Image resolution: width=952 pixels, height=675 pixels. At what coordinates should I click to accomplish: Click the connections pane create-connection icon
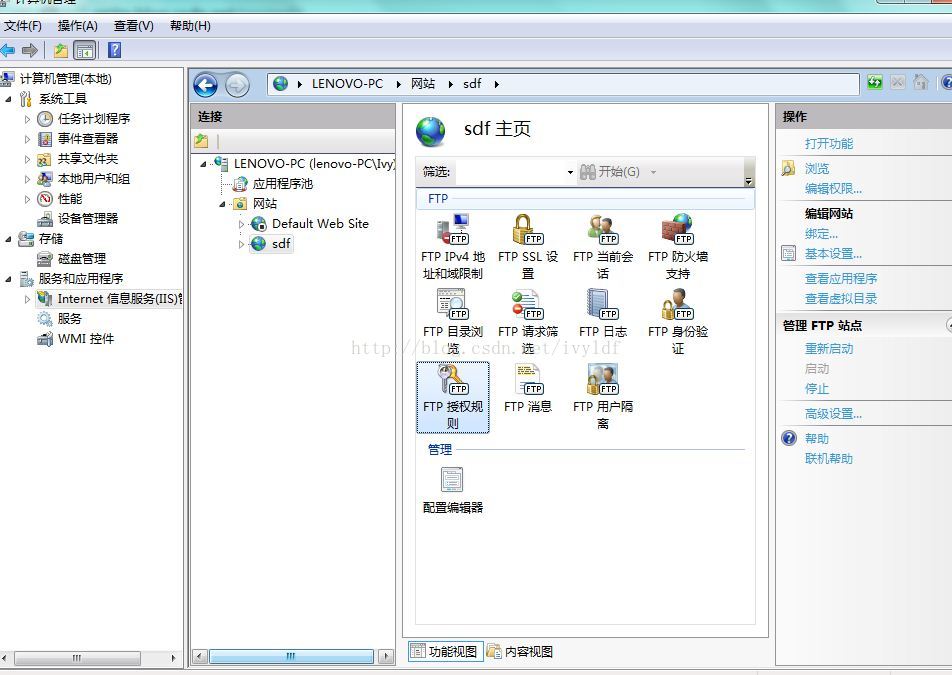click(x=201, y=141)
